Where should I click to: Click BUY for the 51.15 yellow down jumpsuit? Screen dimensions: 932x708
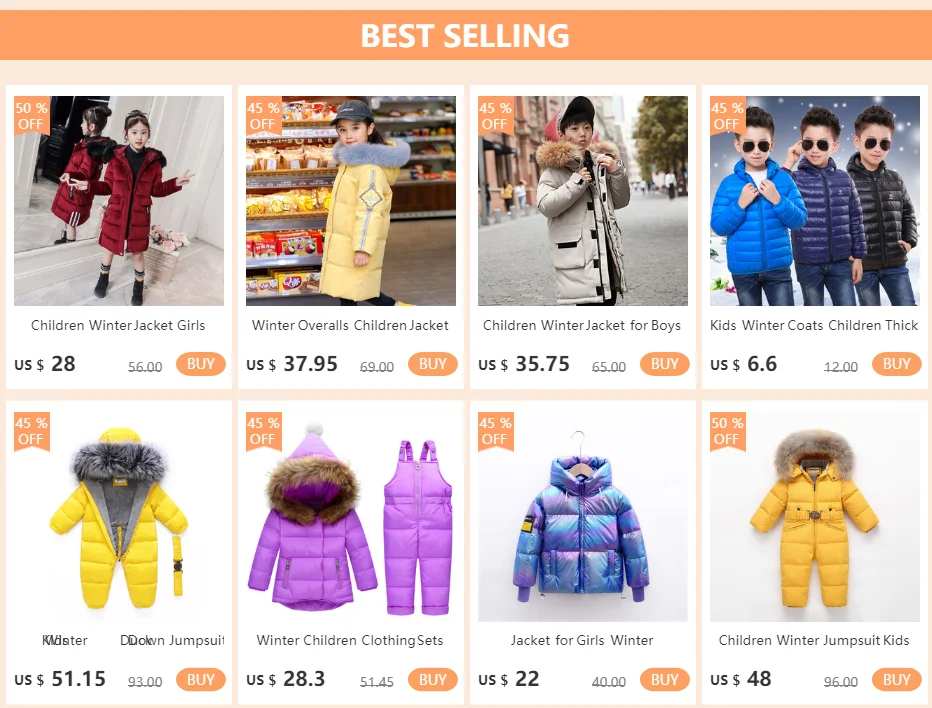point(201,679)
